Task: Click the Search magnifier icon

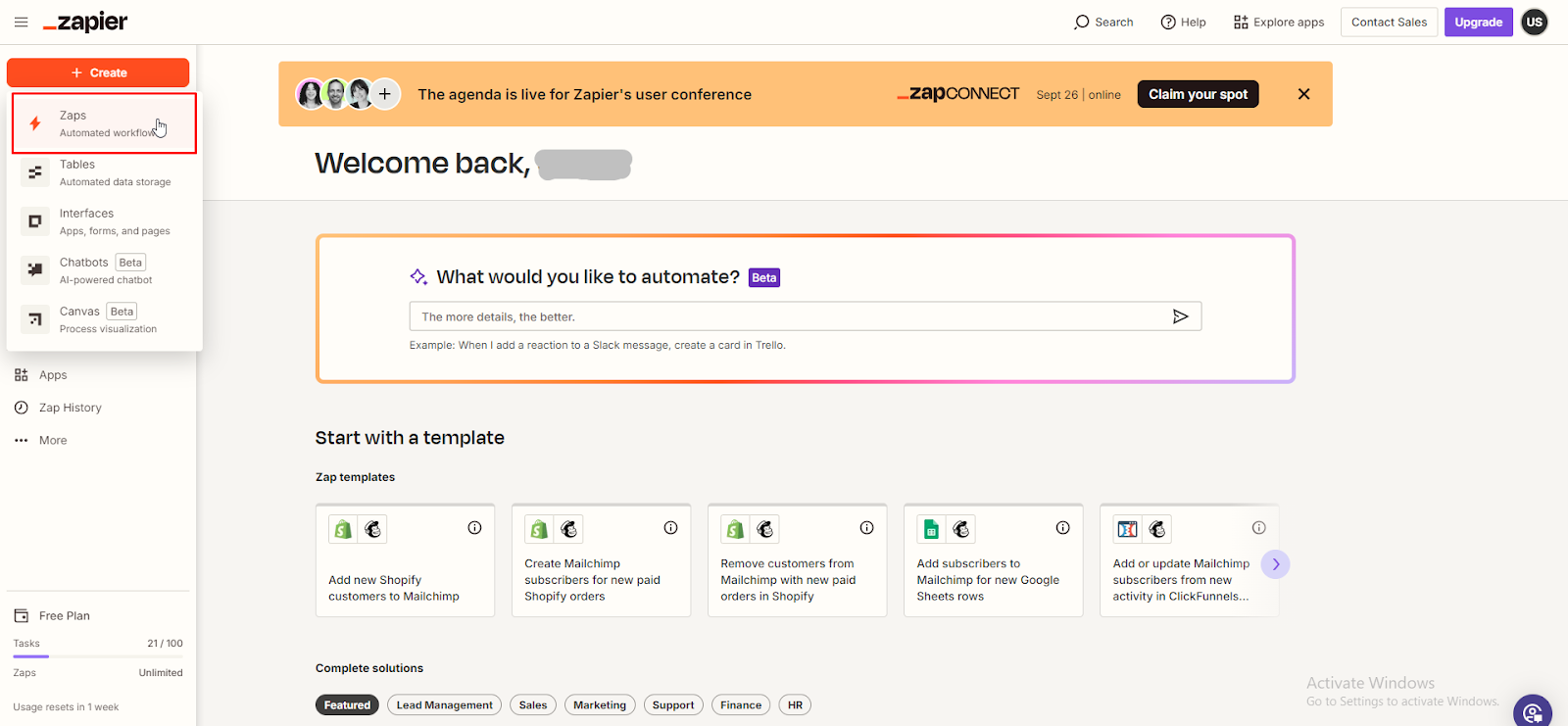Action: point(1082,22)
